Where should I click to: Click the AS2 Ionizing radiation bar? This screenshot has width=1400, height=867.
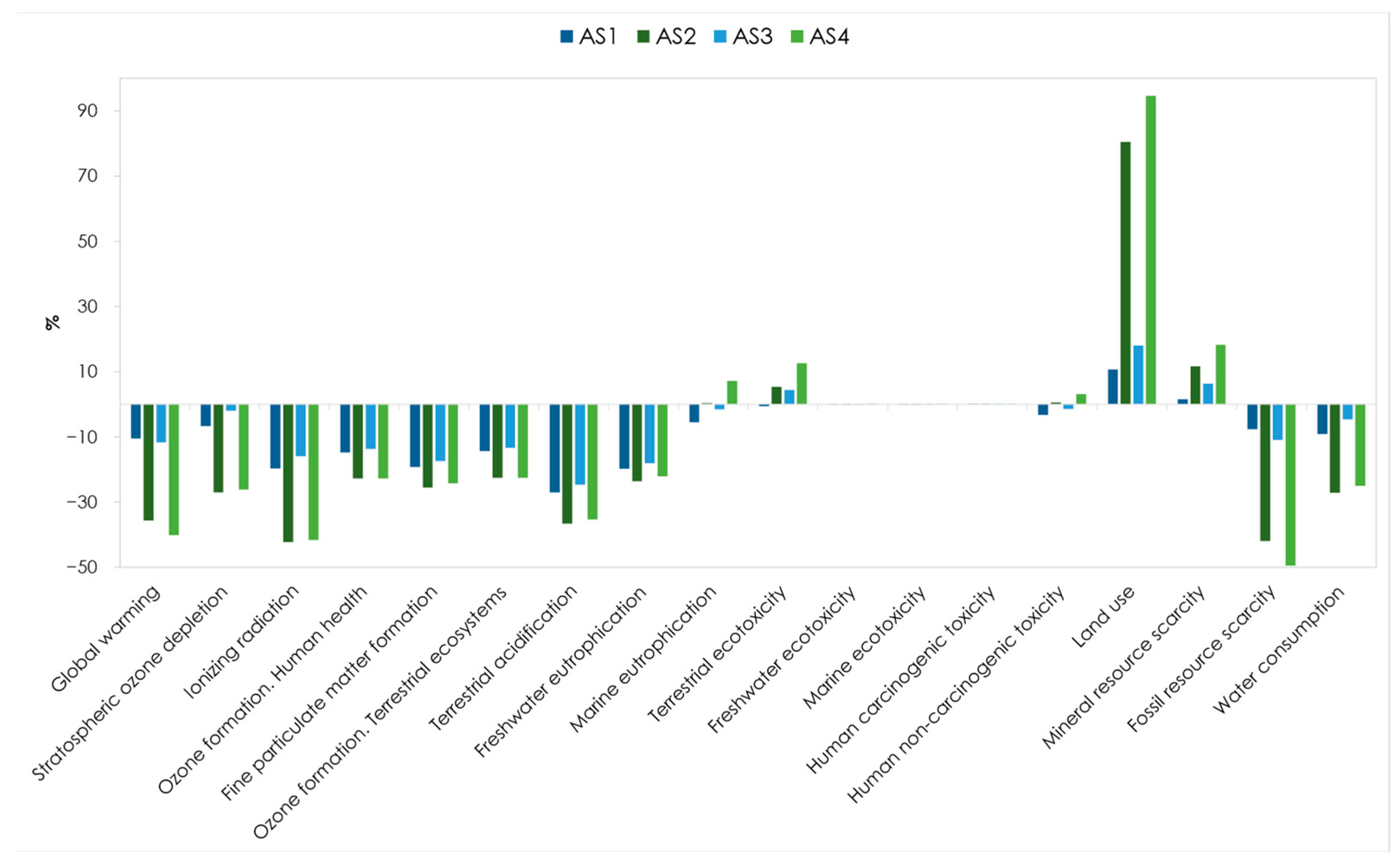[x=288, y=473]
